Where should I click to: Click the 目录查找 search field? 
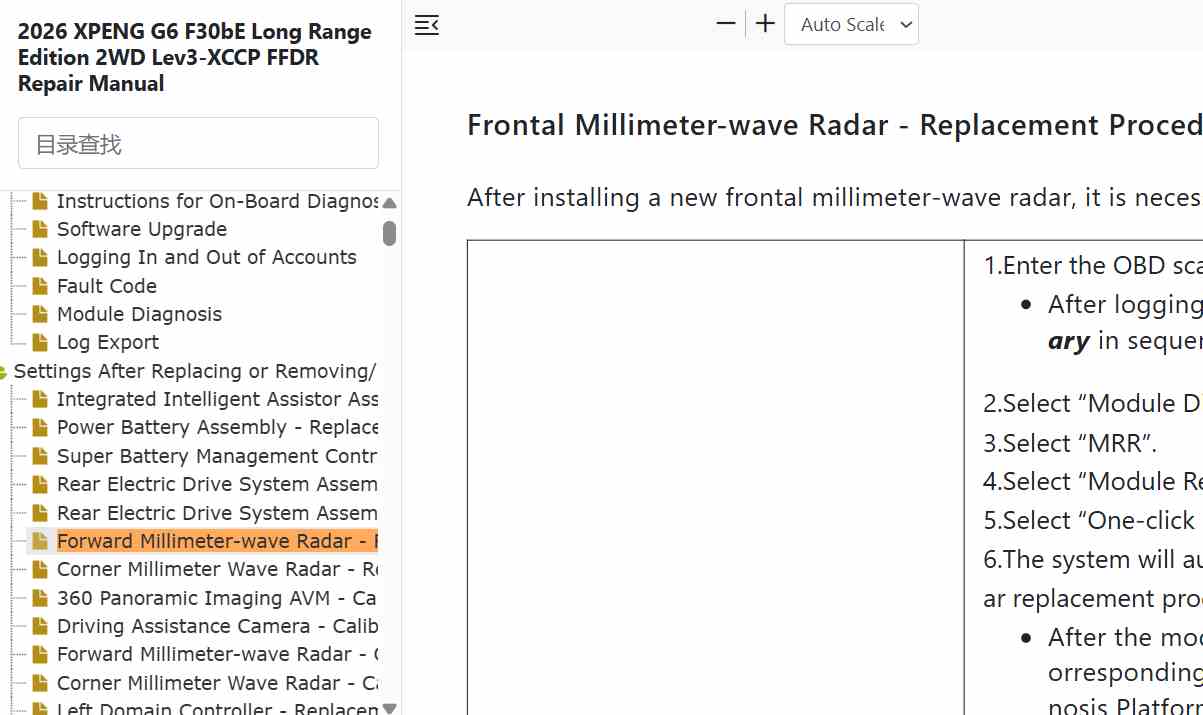click(198, 143)
